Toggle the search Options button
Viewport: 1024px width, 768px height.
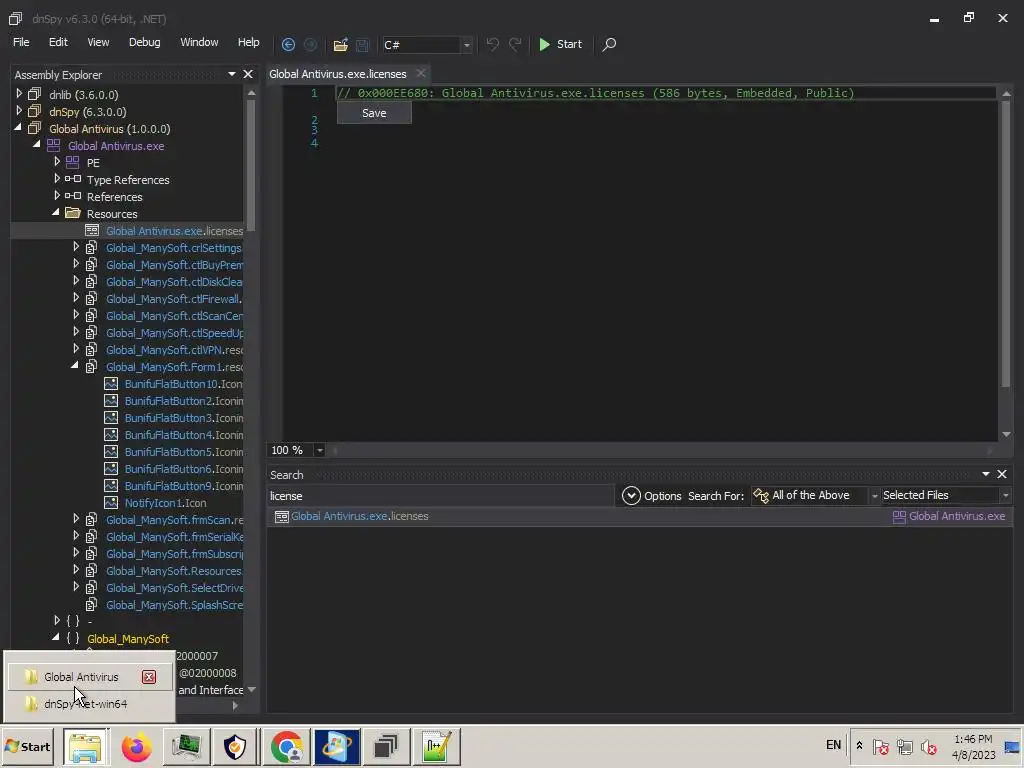tap(651, 496)
